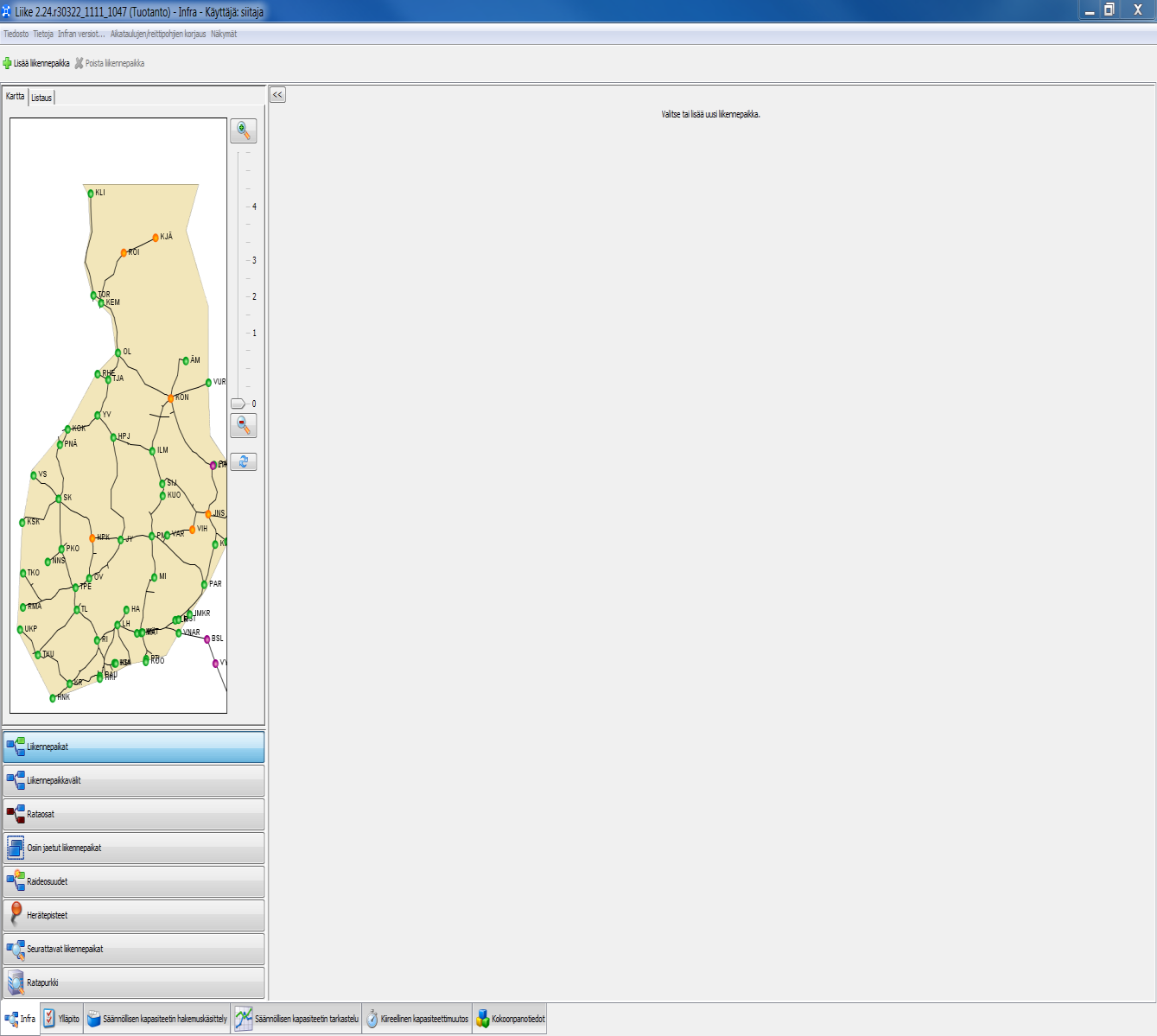
Task: Select the ÄM station node
Action: coord(186,361)
